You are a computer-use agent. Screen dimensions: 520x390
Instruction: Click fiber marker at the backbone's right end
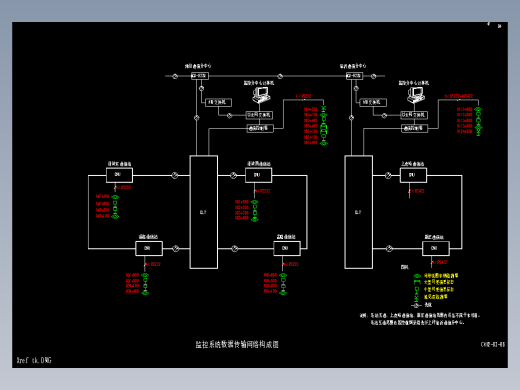coord(373,76)
